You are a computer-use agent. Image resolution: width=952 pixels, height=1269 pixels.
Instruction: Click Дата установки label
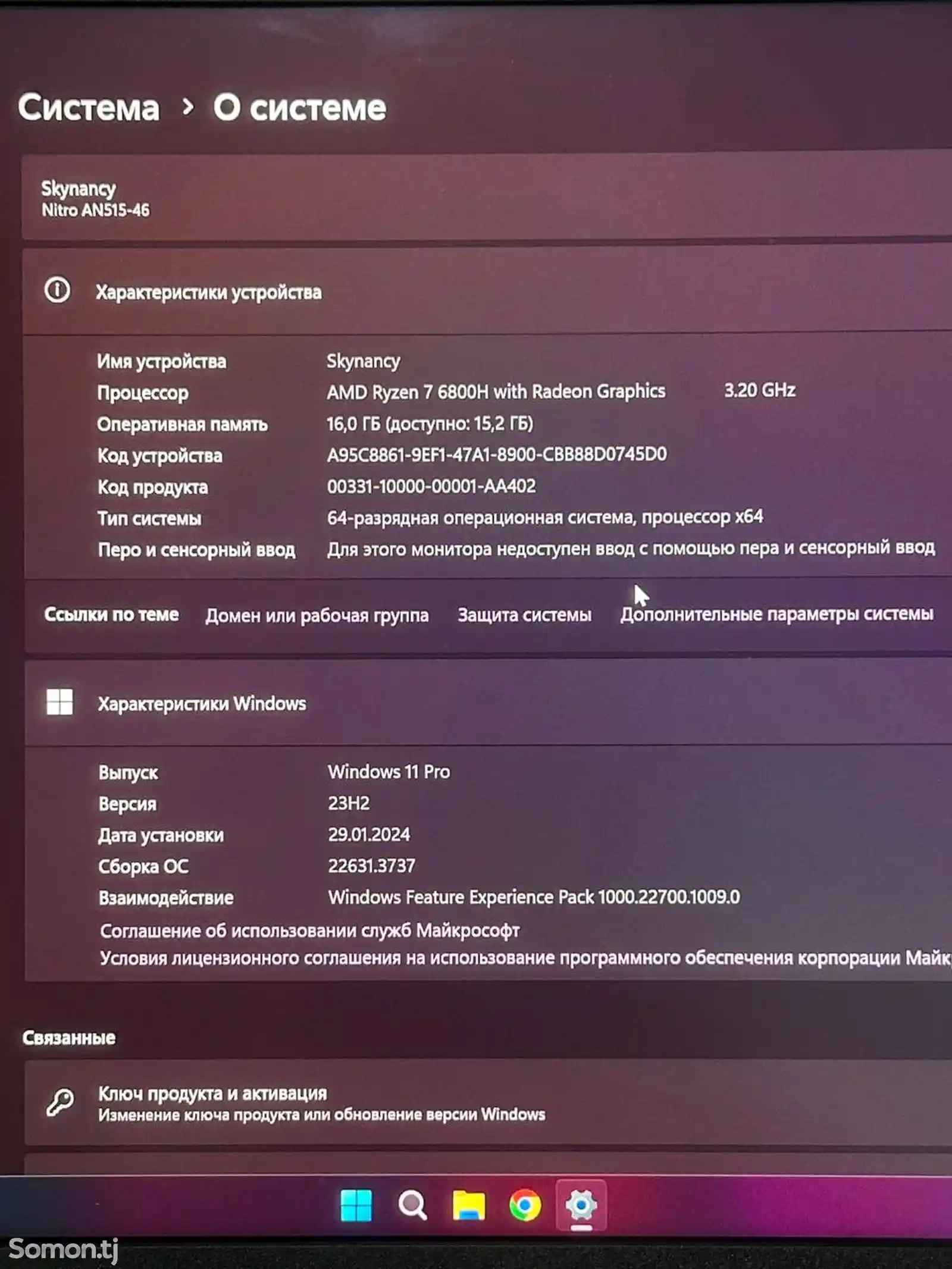click(x=161, y=835)
